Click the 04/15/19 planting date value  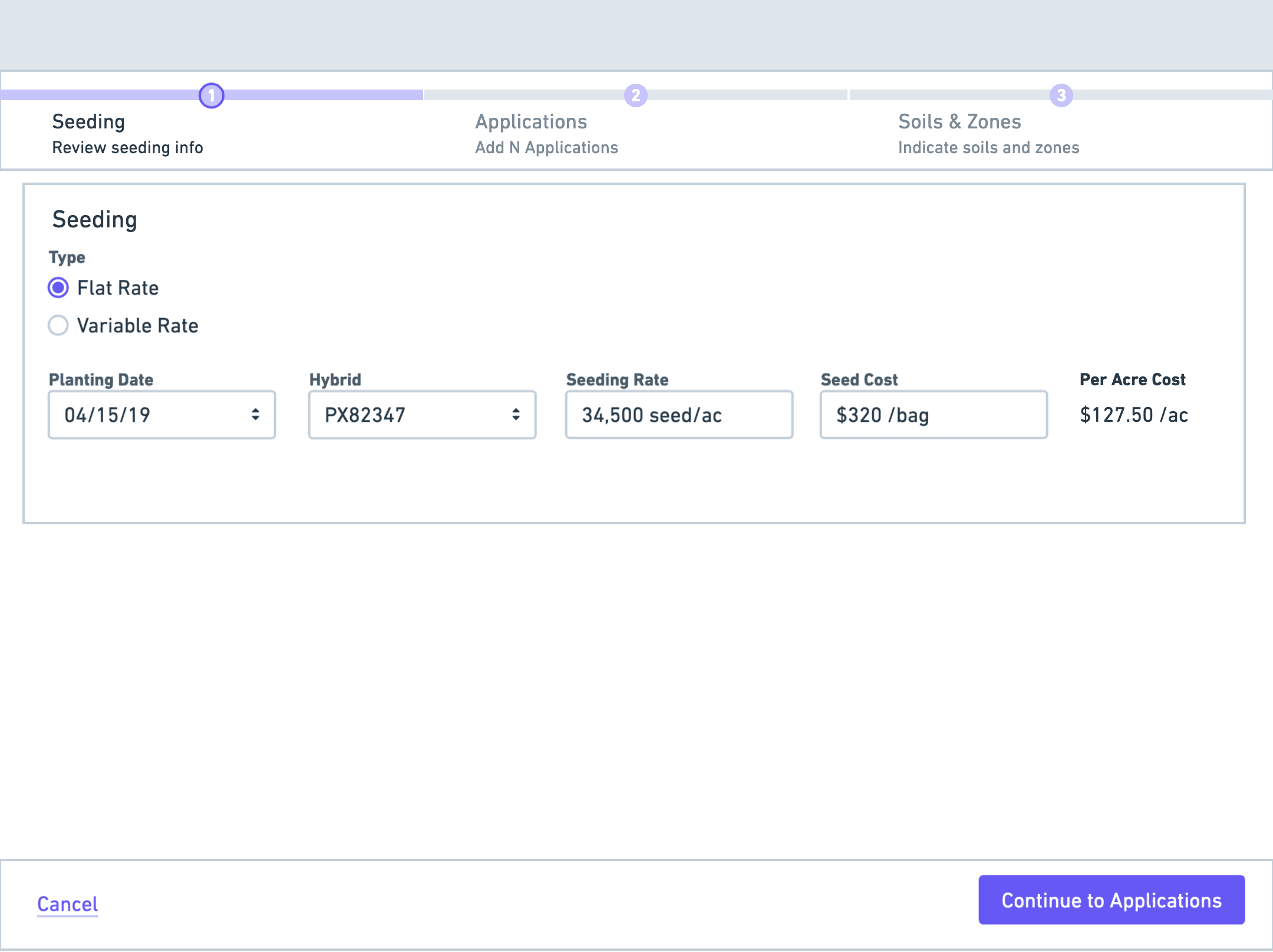click(107, 415)
